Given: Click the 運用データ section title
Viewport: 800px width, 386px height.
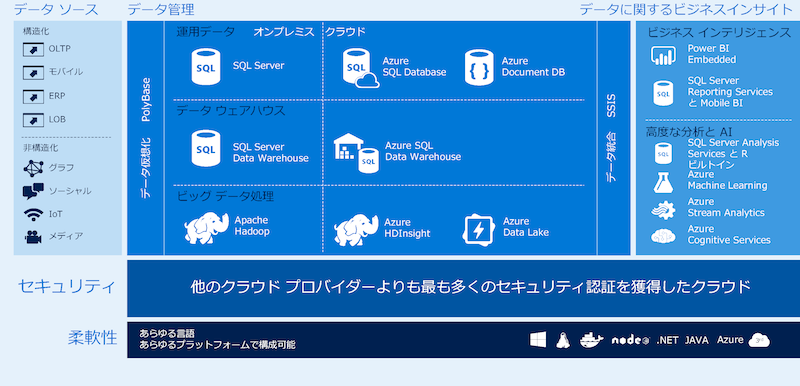Looking at the screenshot, I should click(206, 32).
